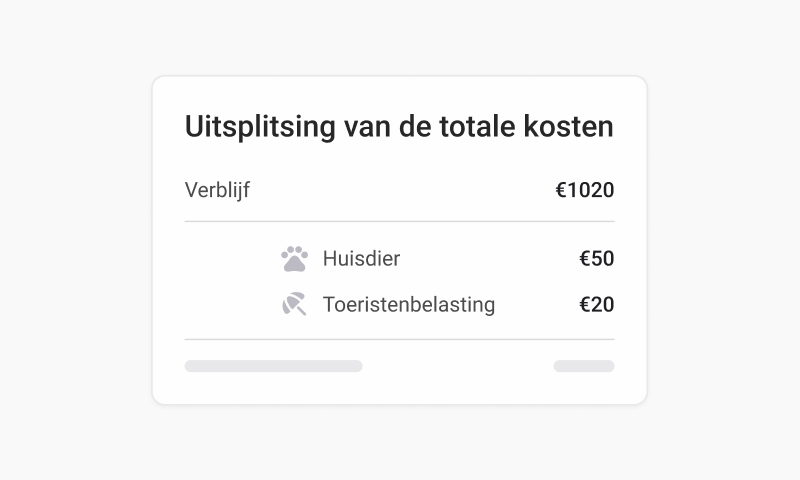
Task: Click the divider line below Verblijf
Action: 399,221
